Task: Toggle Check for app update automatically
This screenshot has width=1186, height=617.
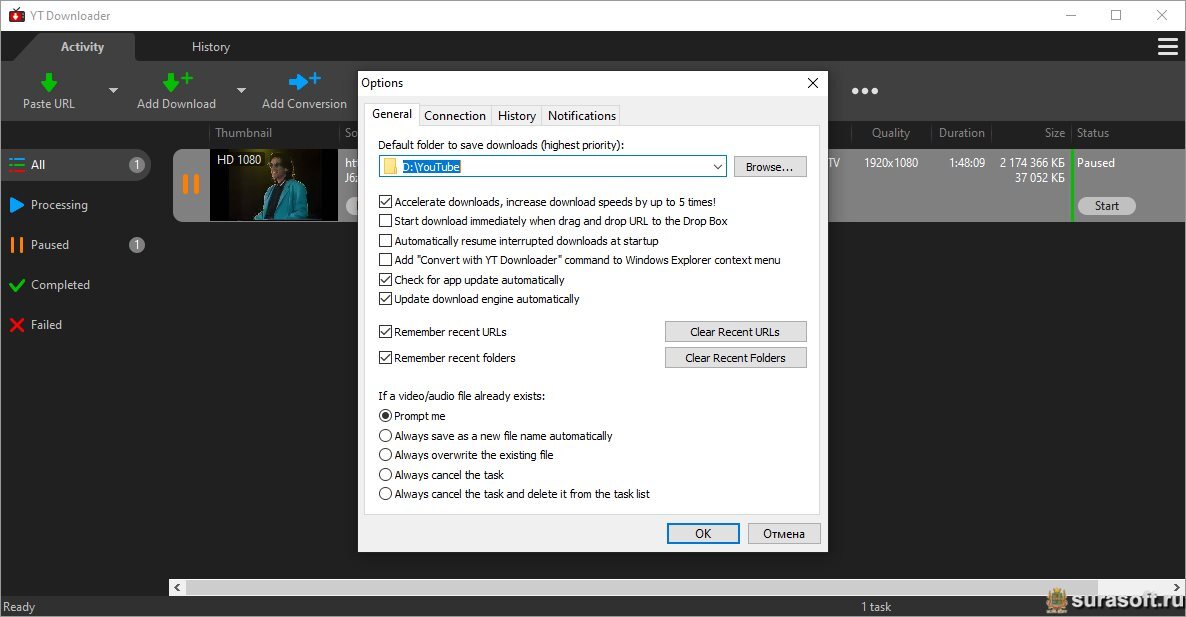Action: (x=385, y=280)
